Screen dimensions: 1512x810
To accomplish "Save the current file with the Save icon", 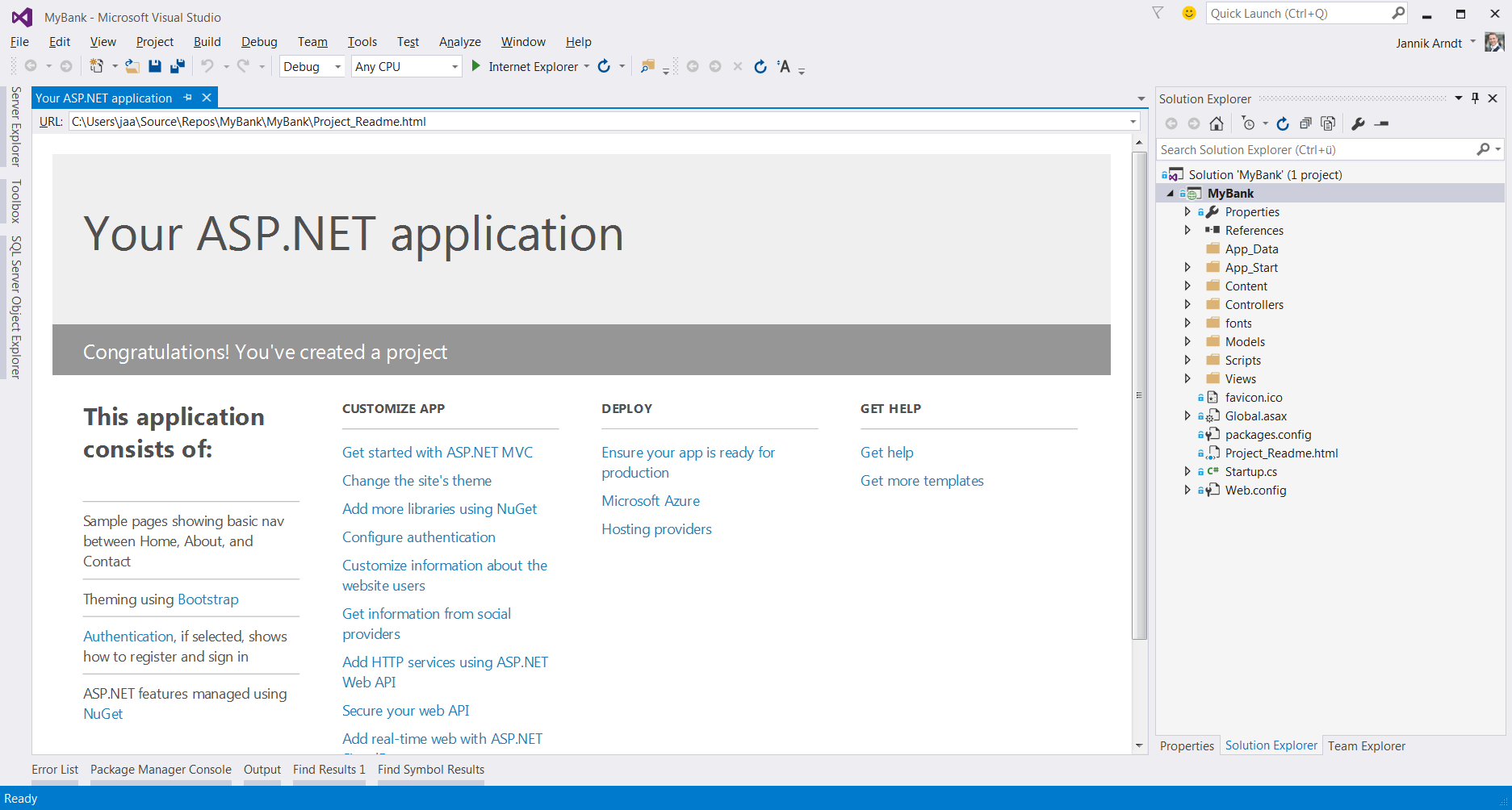I will click(x=155, y=66).
